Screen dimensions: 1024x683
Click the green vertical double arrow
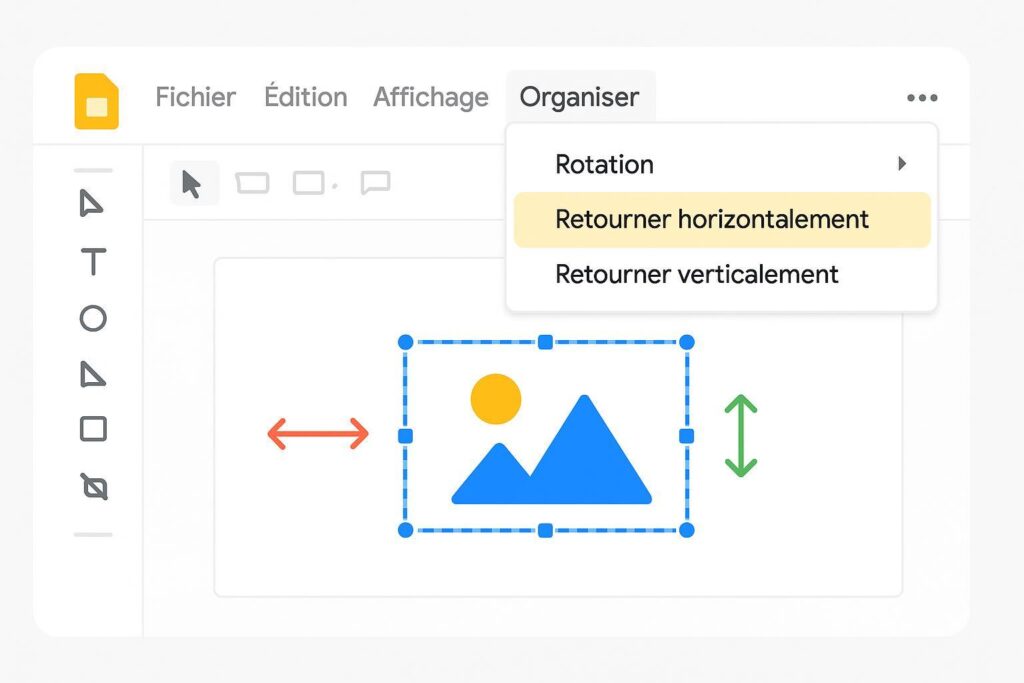click(740, 435)
